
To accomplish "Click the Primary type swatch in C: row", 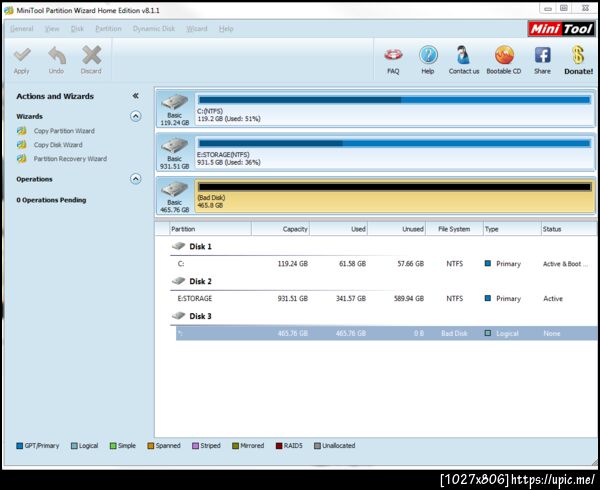I will (488, 263).
